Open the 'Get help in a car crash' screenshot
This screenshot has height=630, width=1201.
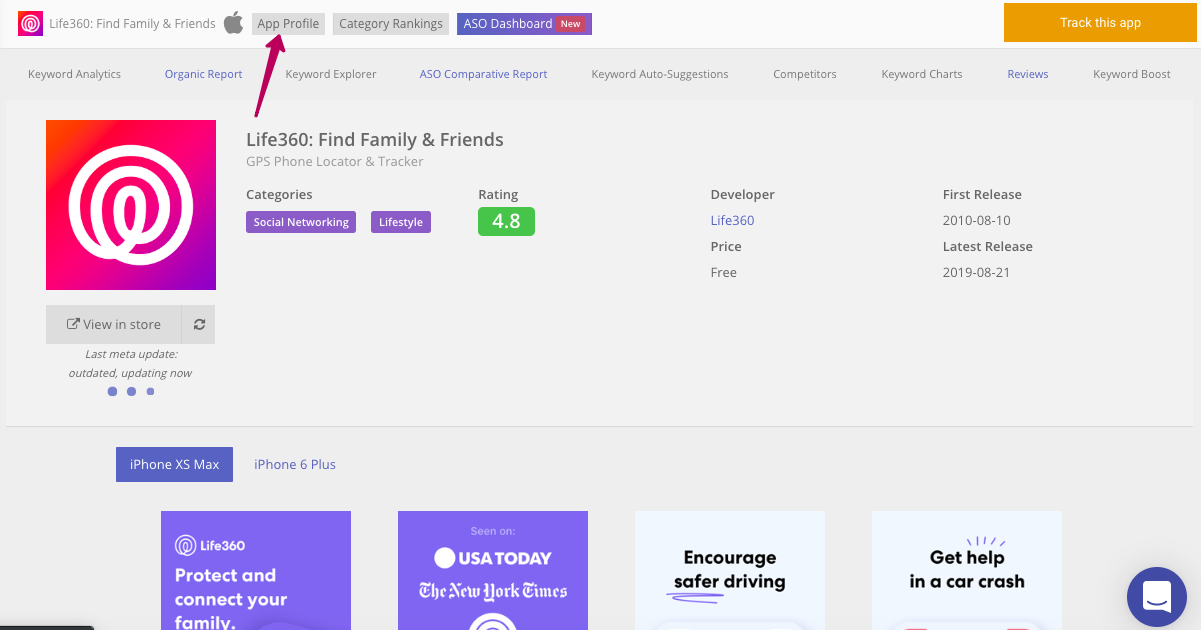pyautogui.click(x=967, y=570)
